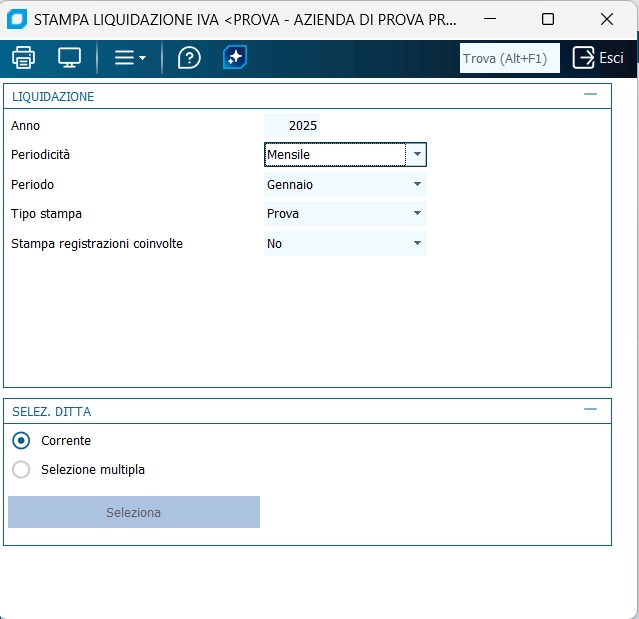Click the Trova search field
639x619 pixels.
coord(509,58)
